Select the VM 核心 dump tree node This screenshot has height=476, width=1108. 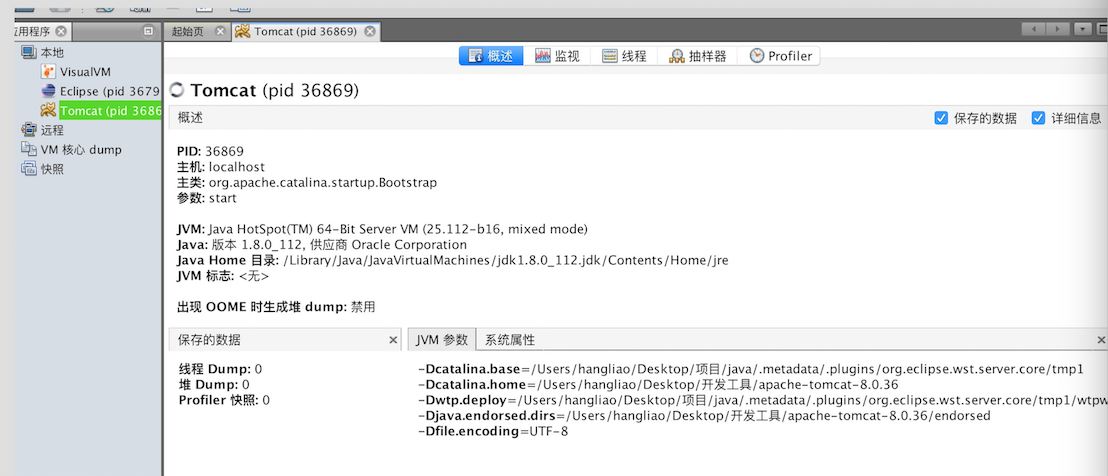(x=81, y=150)
